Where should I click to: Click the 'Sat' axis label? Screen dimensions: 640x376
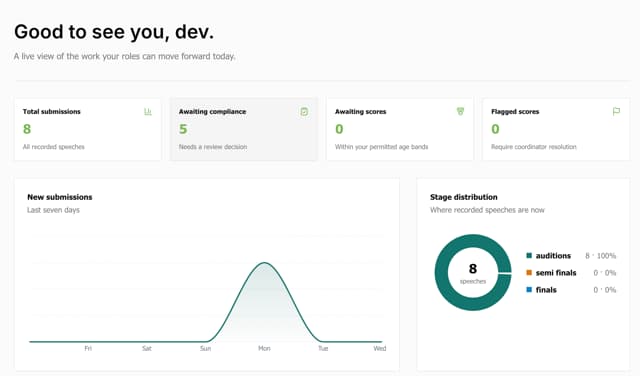[147, 348]
